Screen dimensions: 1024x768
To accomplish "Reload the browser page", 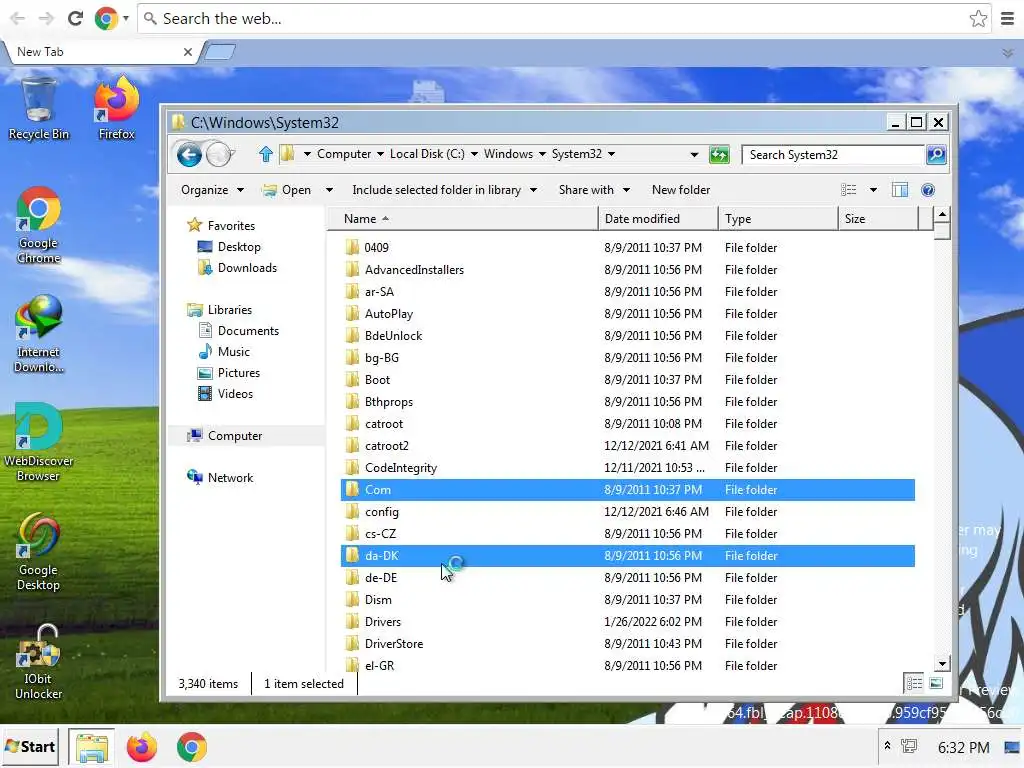I will click(75, 18).
